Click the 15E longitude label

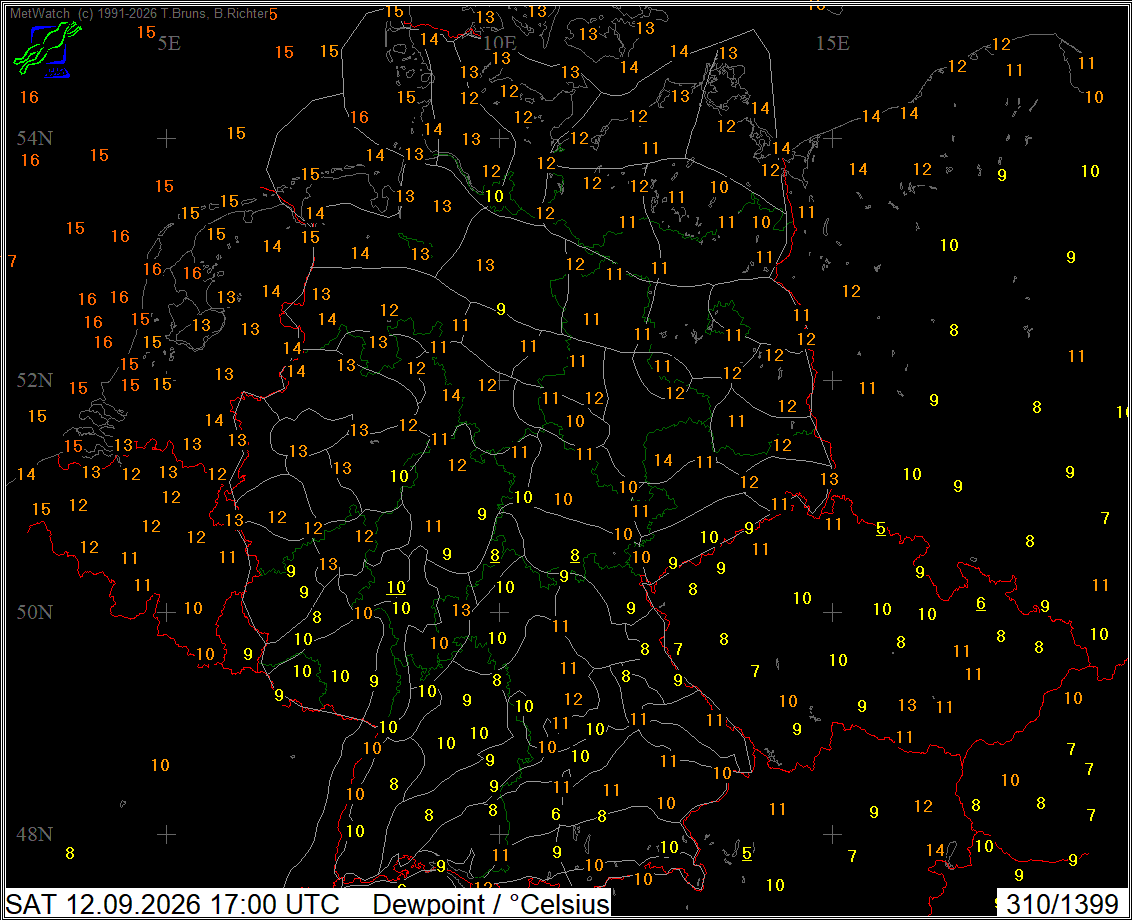833,43
